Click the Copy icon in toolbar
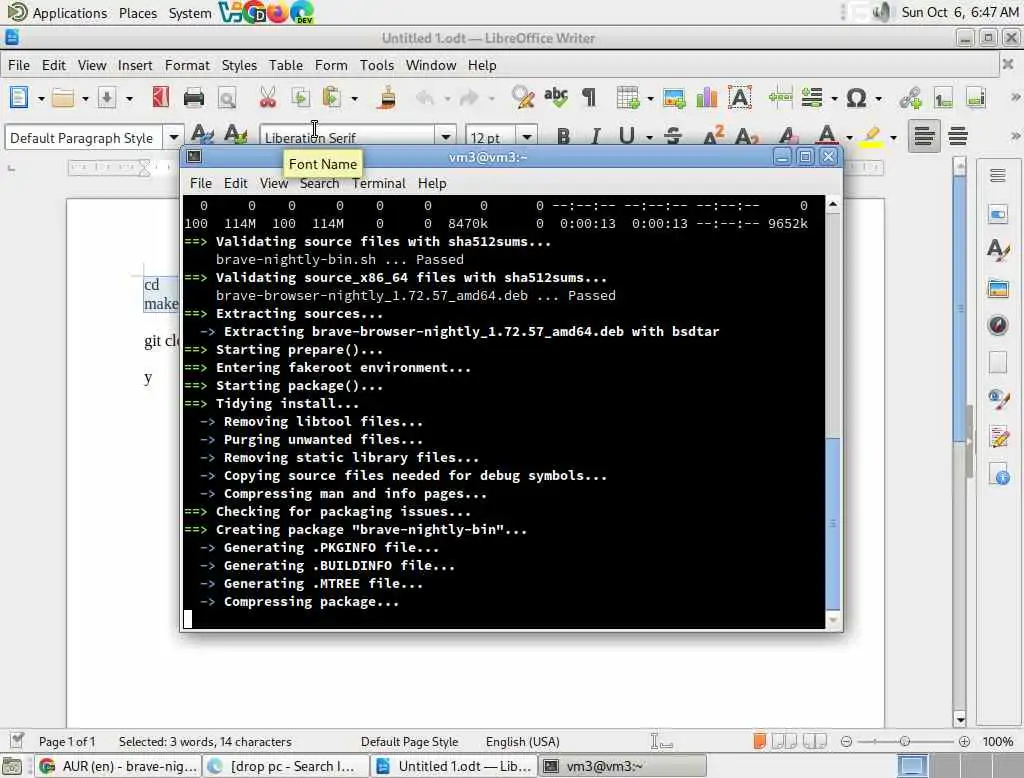 pyautogui.click(x=300, y=98)
